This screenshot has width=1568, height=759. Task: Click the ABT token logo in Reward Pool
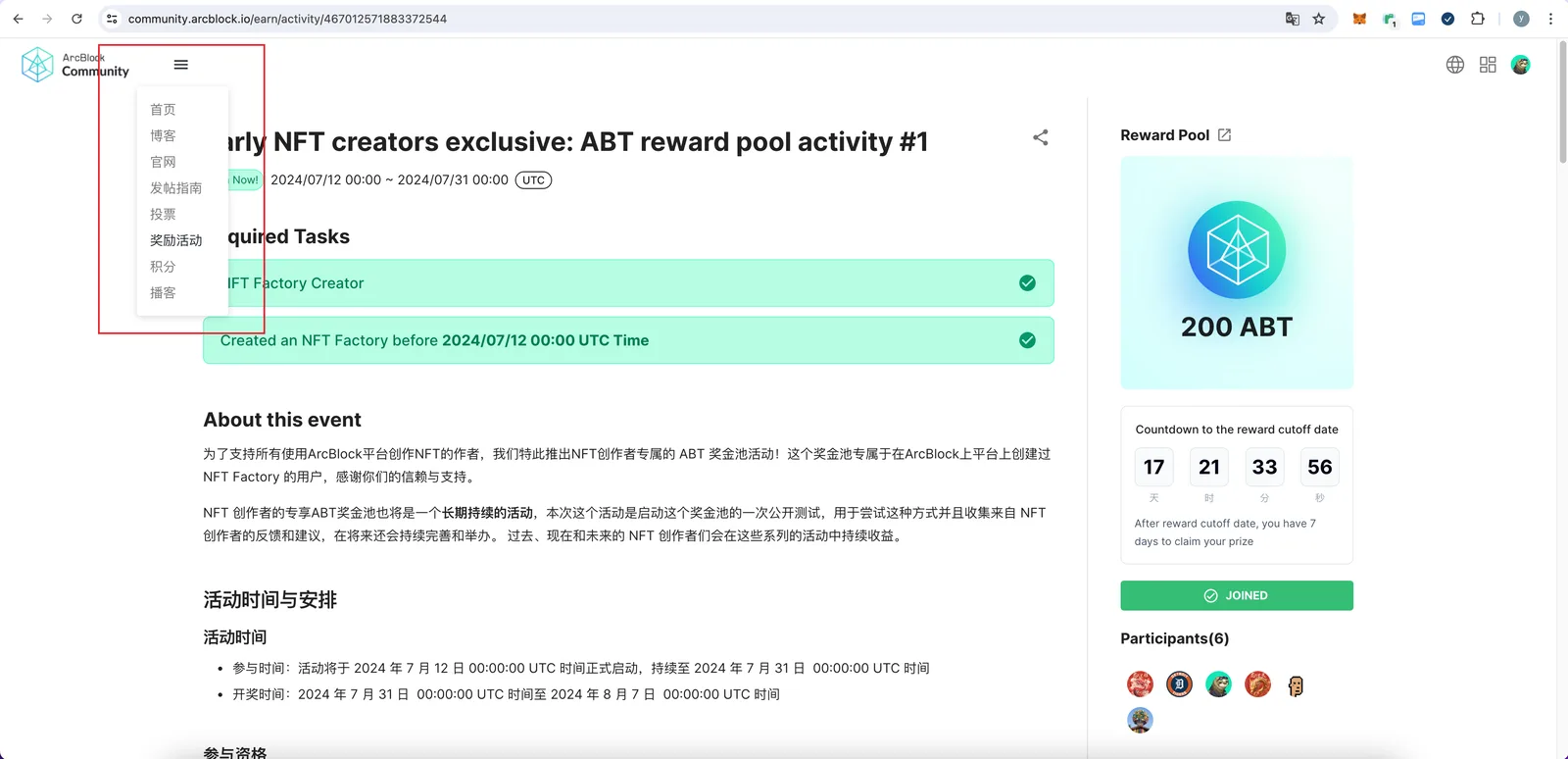pos(1237,250)
